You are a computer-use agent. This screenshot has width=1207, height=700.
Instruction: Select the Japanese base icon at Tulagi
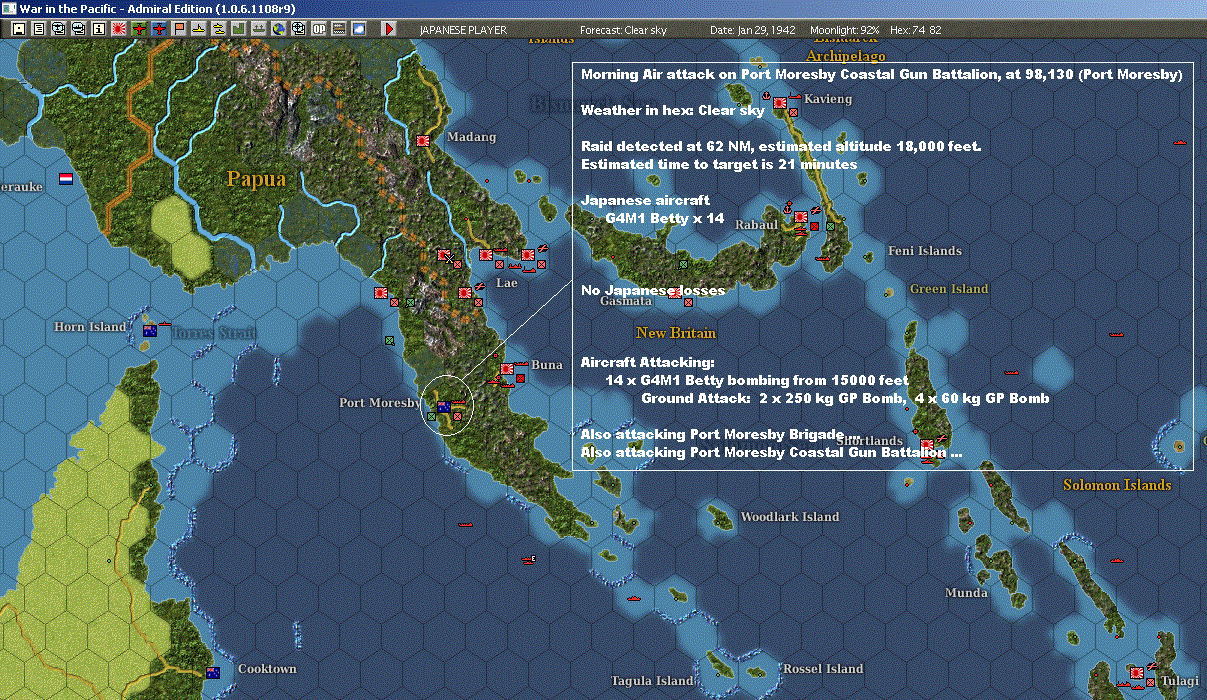point(1136,673)
